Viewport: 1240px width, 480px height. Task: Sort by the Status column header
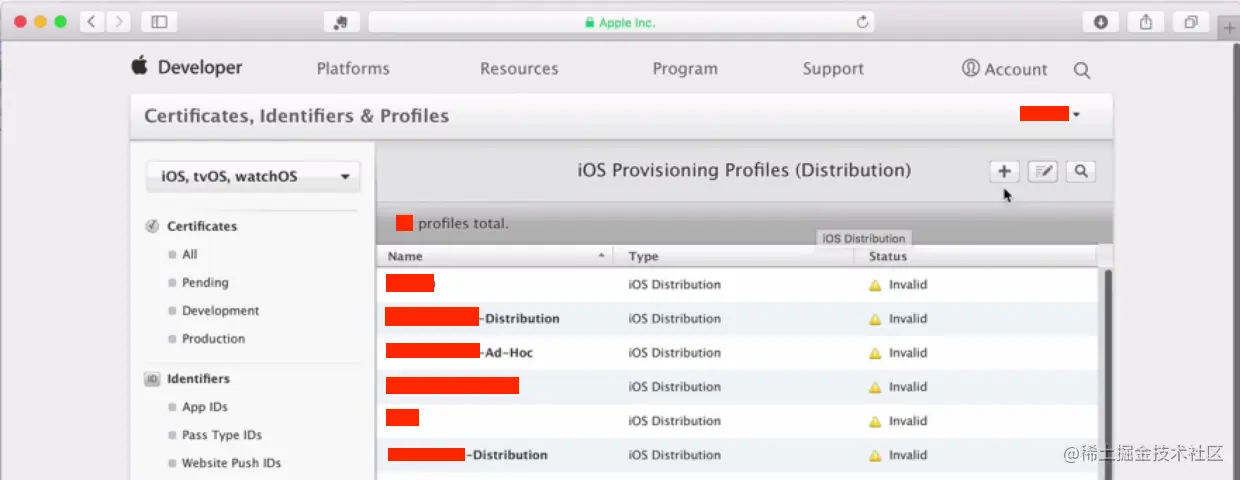(975, 256)
